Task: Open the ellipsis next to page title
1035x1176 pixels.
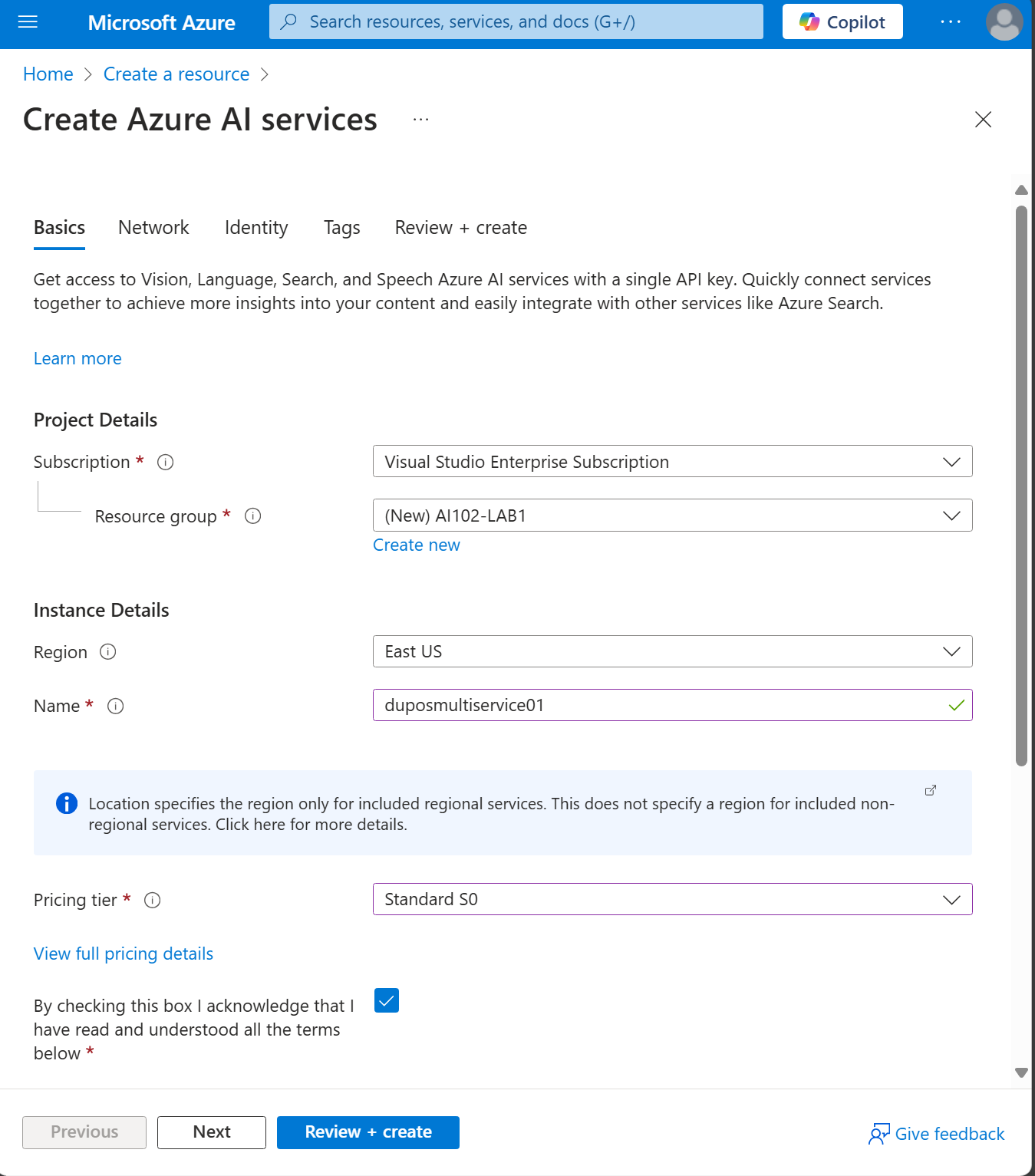Action: click(420, 120)
